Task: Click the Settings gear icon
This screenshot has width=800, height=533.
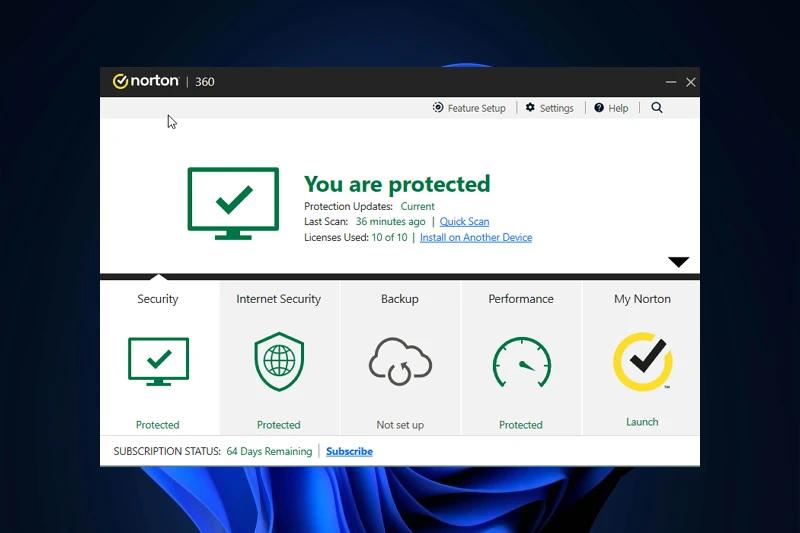Action: (x=530, y=108)
